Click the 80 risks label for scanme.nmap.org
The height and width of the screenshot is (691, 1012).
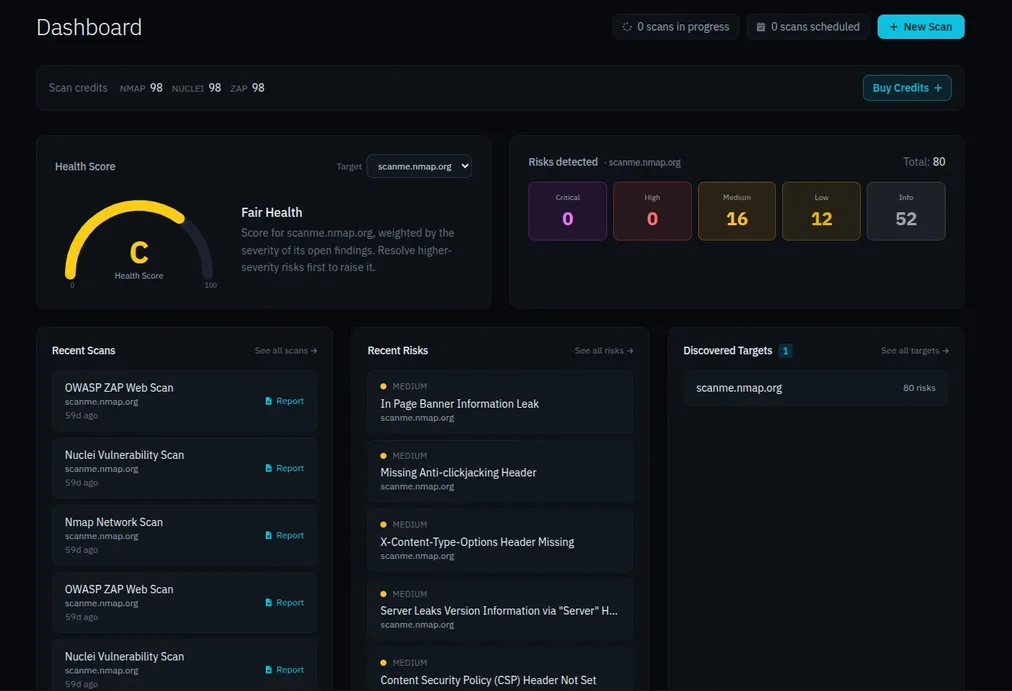(919, 388)
